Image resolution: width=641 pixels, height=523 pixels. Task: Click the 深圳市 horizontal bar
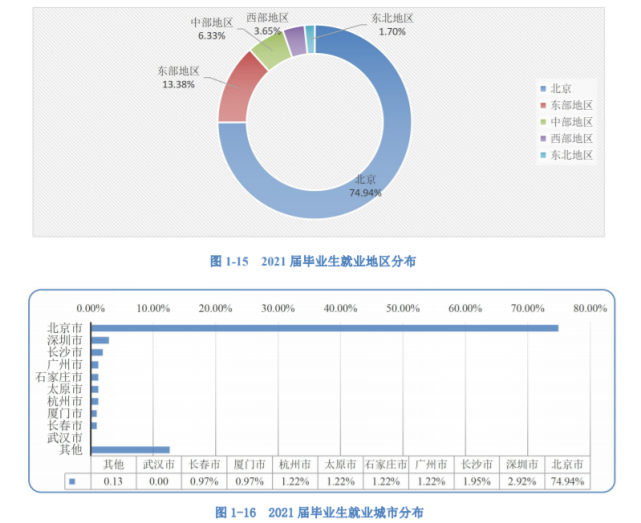[x=100, y=340]
